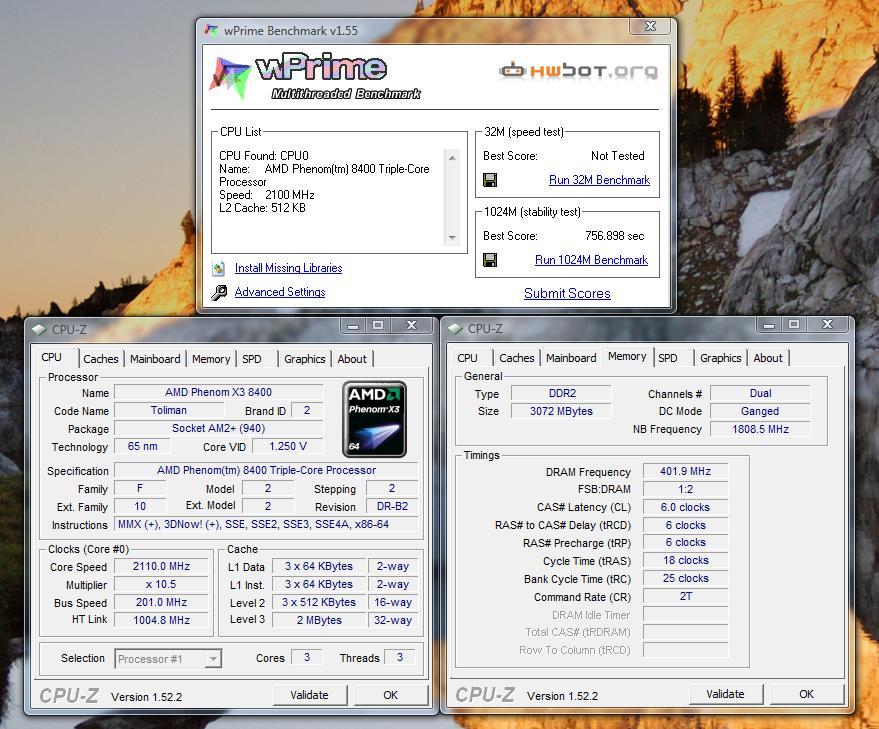Image resolution: width=879 pixels, height=729 pixels.
Task: Click OK in left CPU-Z window
Action: pyautogui.click(x=391, y=695)
